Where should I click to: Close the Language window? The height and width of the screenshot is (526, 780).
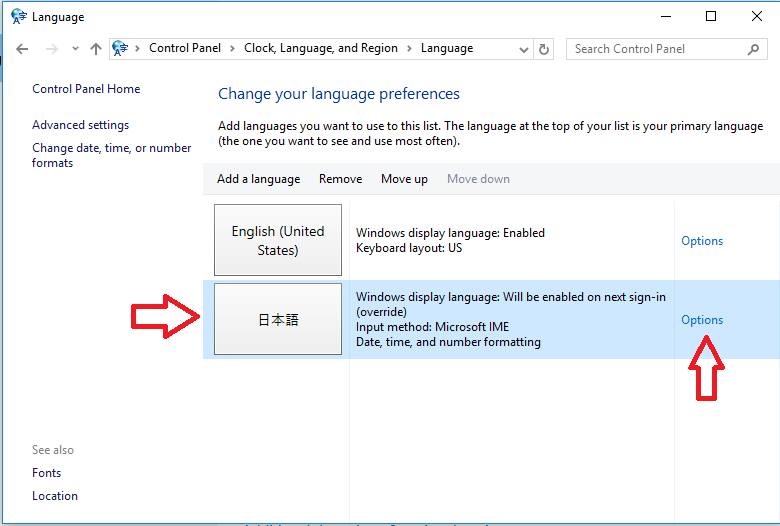coord(757,16)
